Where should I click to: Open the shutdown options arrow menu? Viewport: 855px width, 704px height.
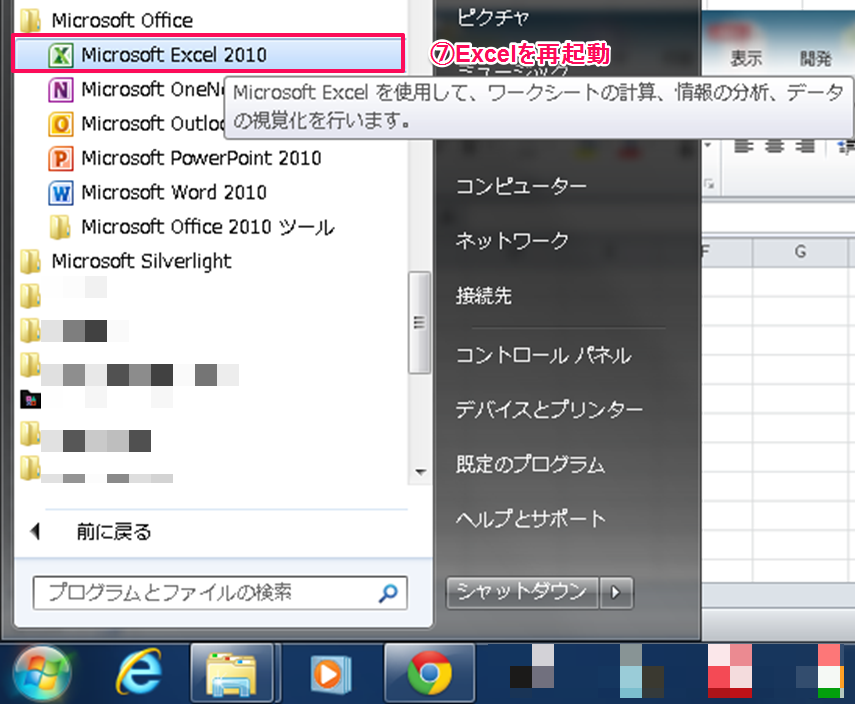(x=615, y=592)
